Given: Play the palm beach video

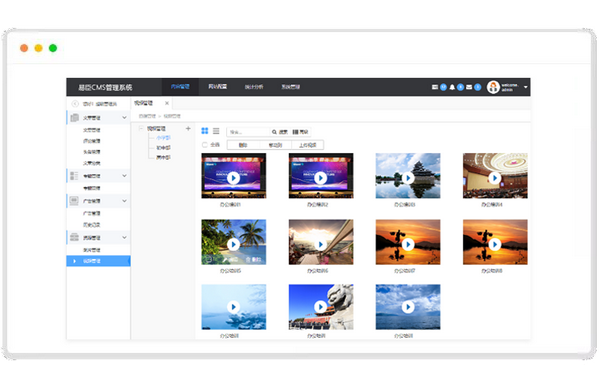Looking at the screenshot, I should pyautogui.click(x=233, y=244).
